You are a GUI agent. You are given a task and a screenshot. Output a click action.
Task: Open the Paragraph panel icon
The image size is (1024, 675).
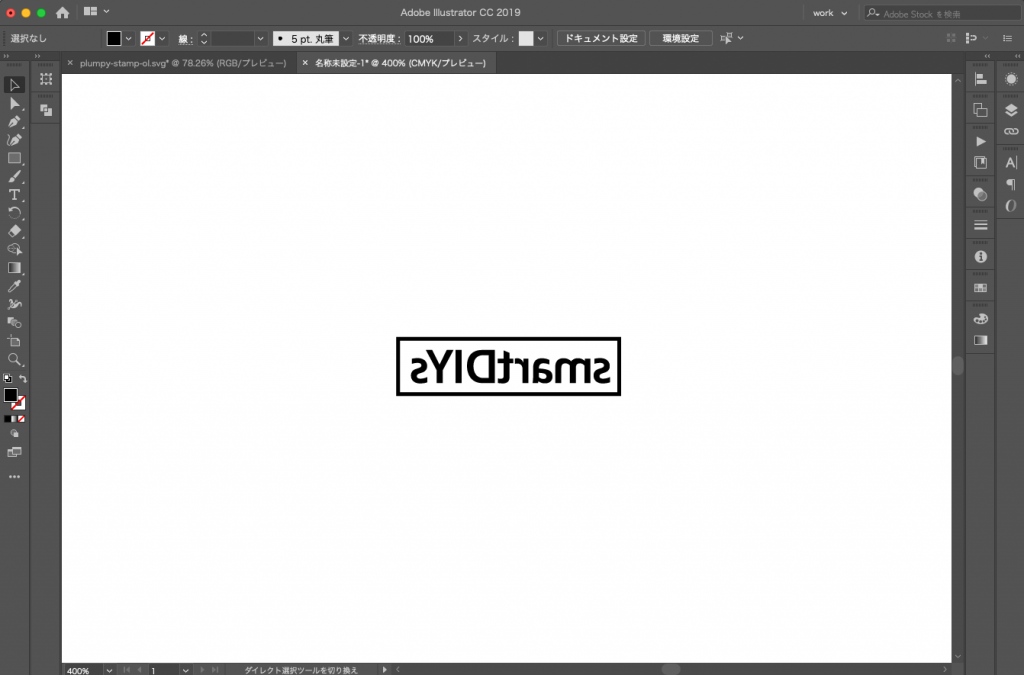[1011, 184]
